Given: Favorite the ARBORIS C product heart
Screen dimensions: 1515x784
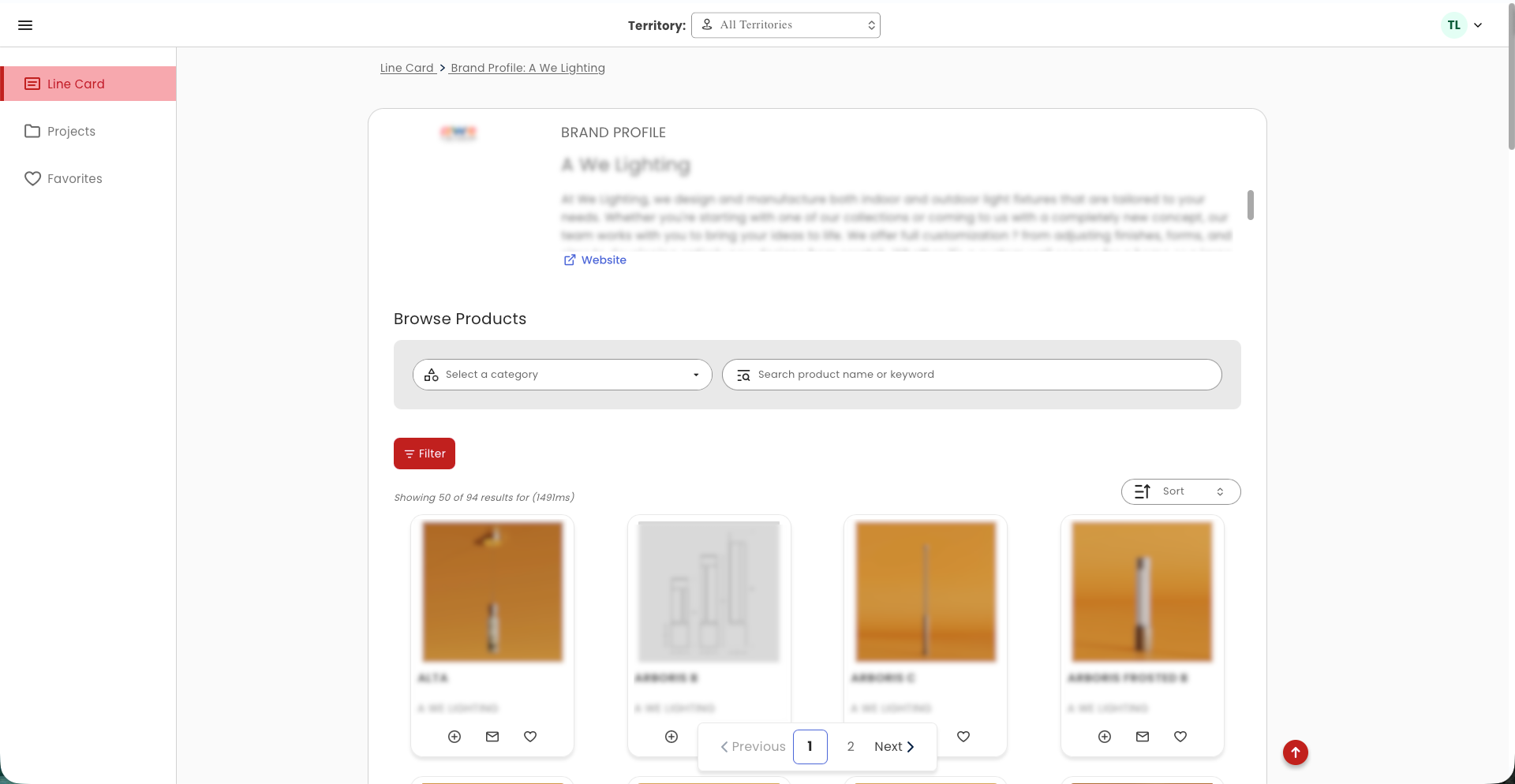Looking at the screenshot, I should [963, 737].
